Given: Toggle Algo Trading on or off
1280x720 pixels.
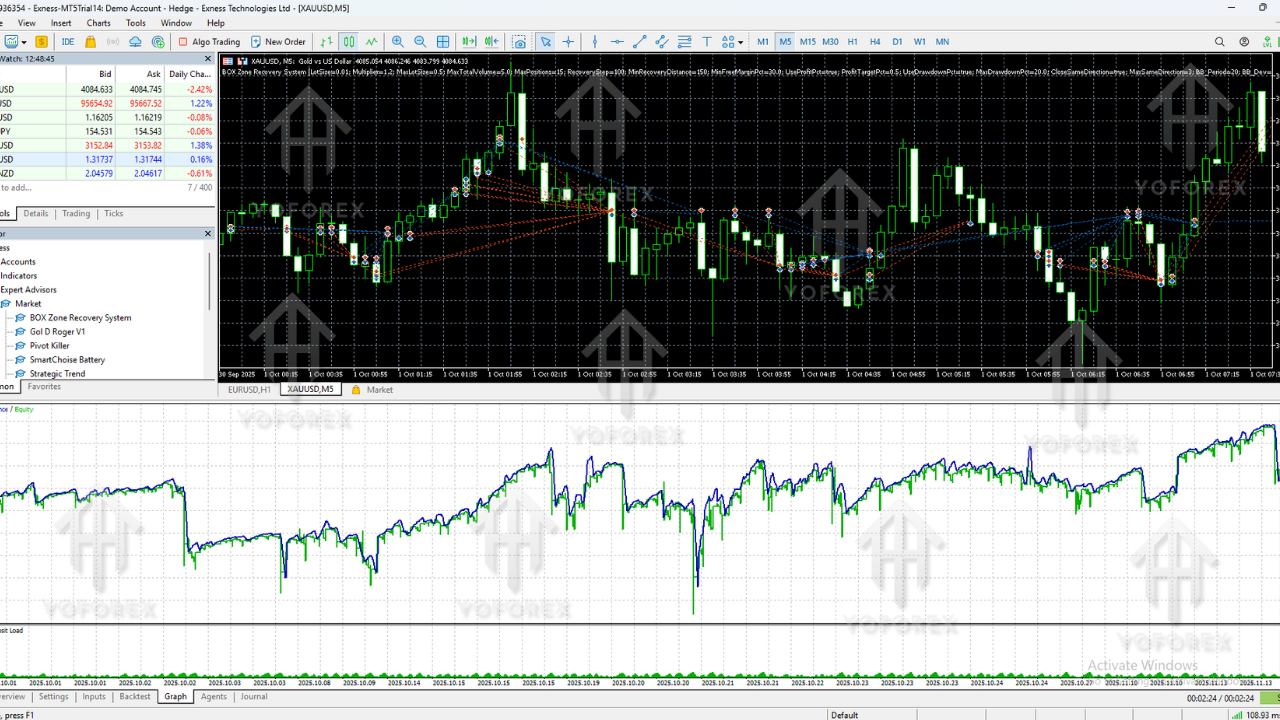Looking at the screenshot, I should [209, 42].
